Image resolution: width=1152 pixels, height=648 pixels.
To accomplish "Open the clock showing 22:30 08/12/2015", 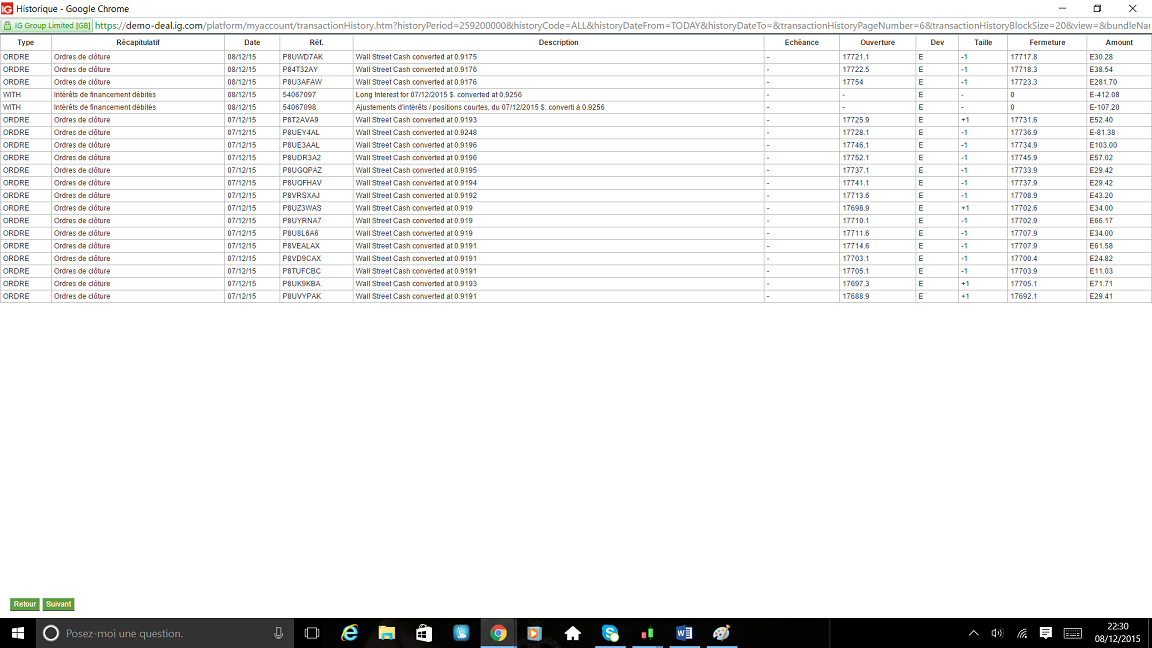I will (x=1117, y=633).
